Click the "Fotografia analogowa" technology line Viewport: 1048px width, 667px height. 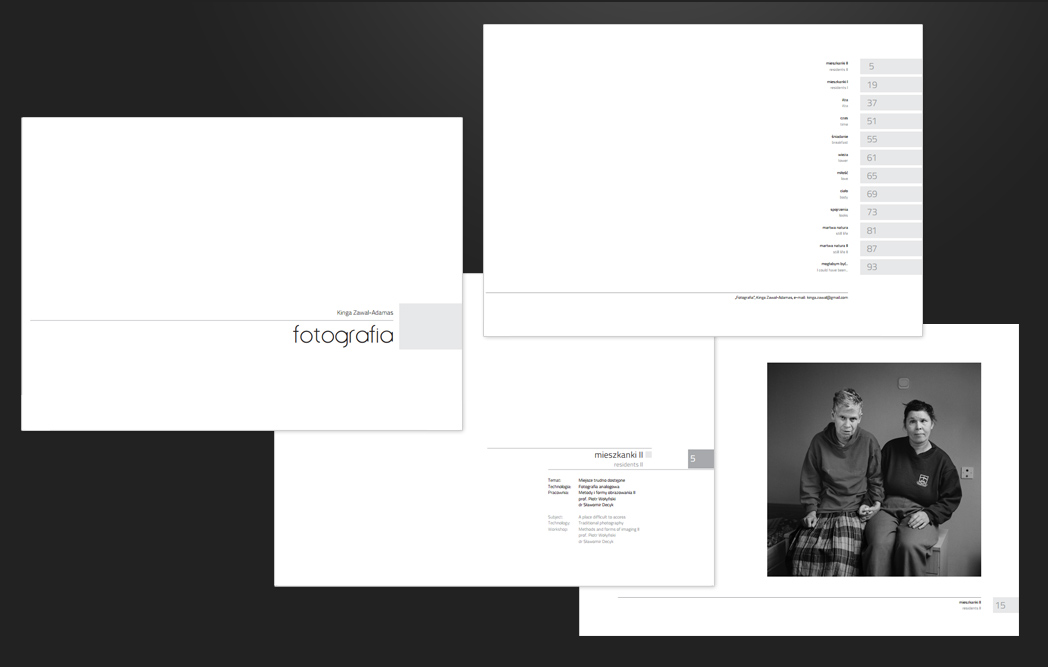(599, 487)
